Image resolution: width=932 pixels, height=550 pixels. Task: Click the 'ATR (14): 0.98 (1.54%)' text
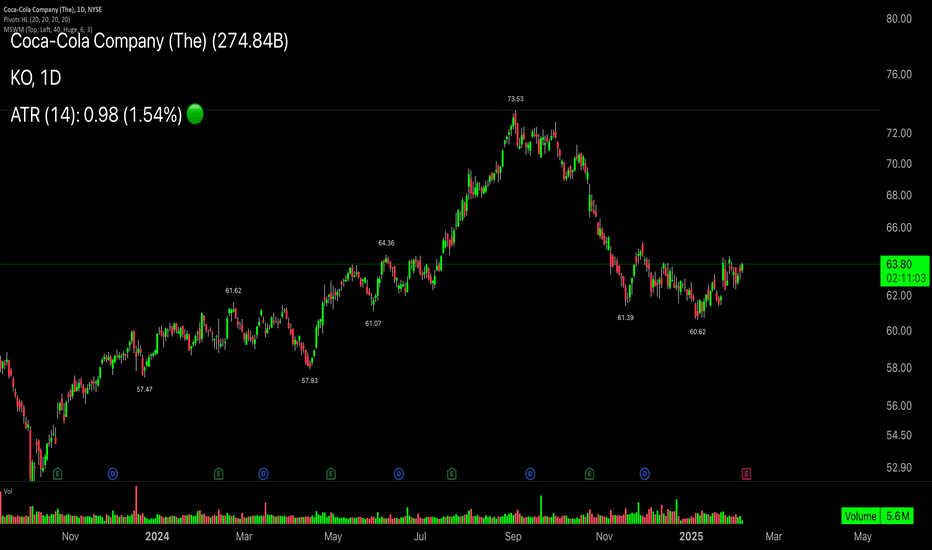96,115
